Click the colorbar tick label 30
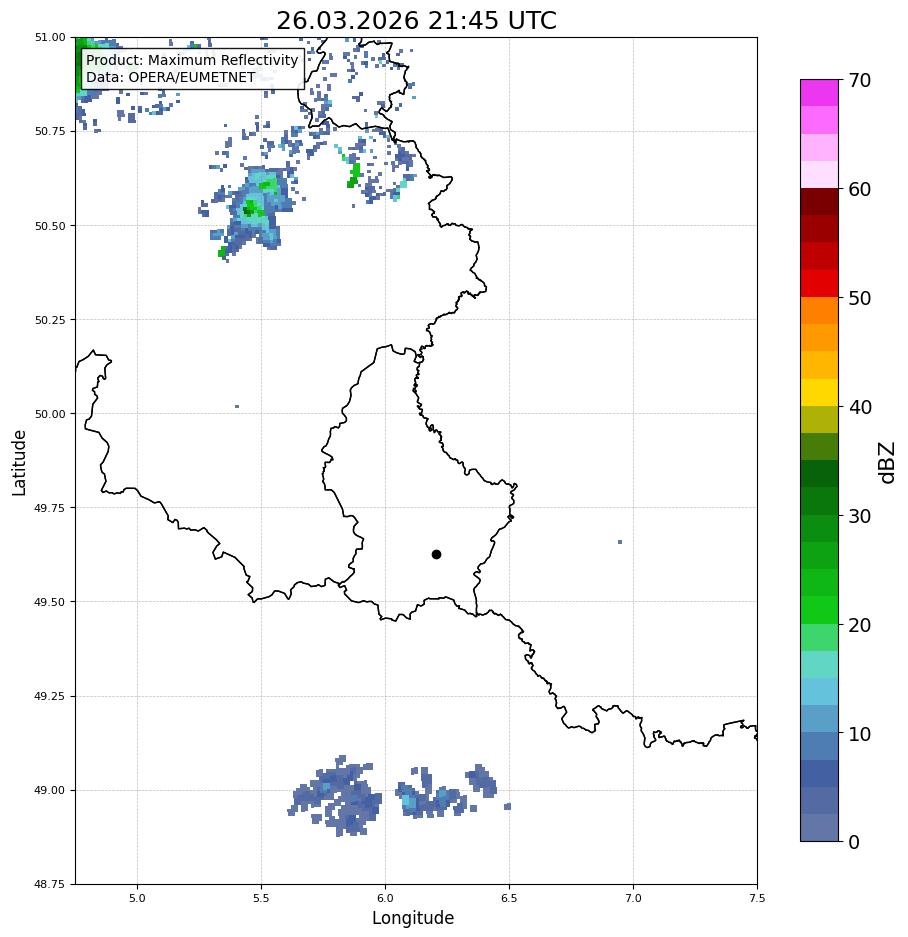This screenshot has width=908, height=937. [860, 516]
